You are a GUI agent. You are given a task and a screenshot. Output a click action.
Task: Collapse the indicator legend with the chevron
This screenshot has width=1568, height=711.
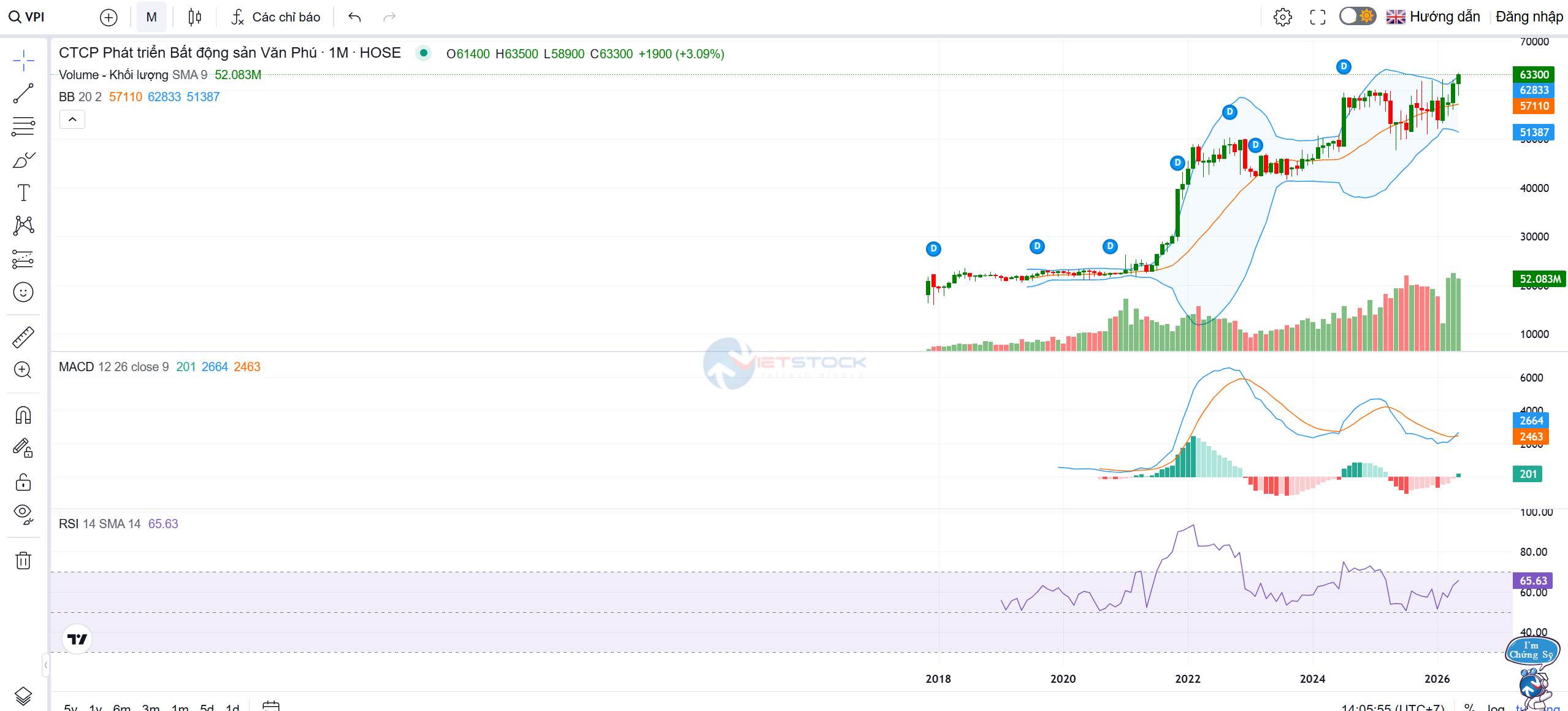72,119
